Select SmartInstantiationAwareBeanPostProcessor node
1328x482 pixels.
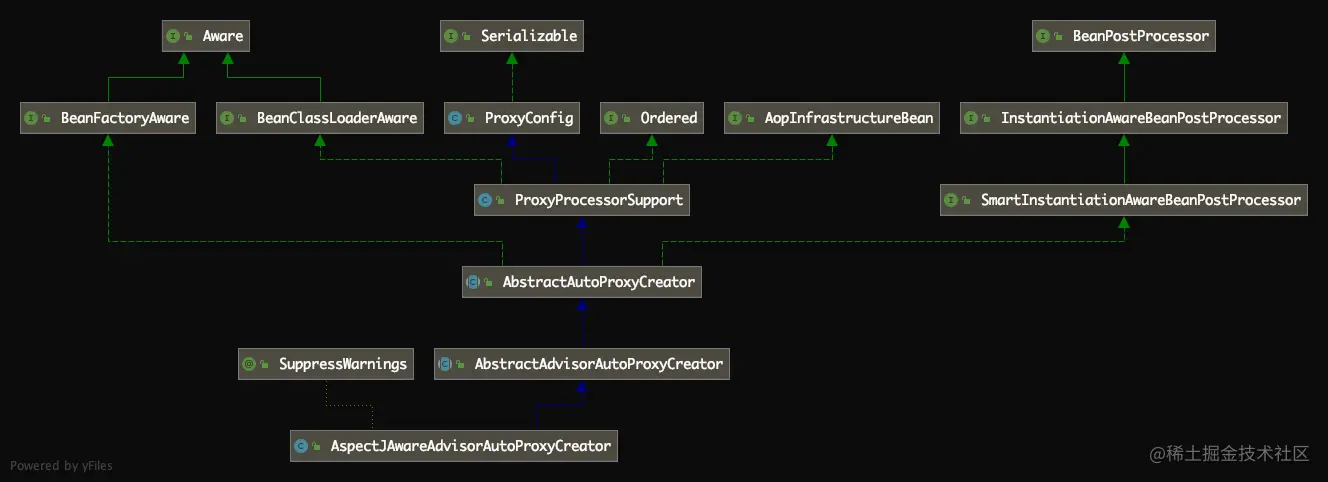point(1124,200)
